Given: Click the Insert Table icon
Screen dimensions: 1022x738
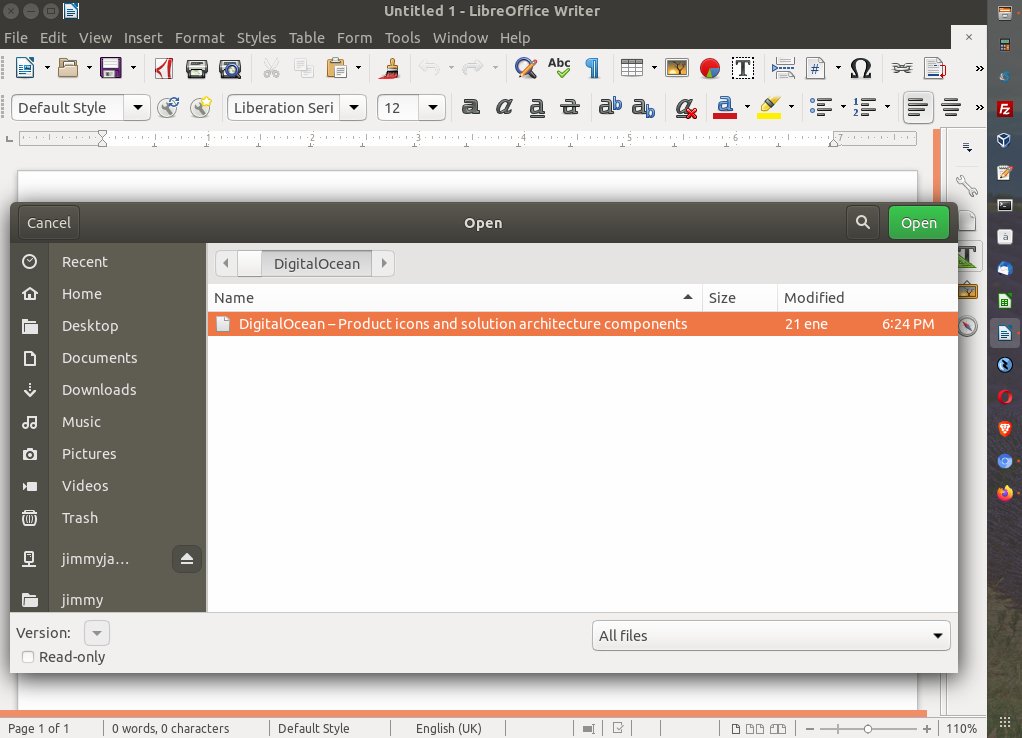Looking at the screenshot, I should tap(632, 68).
